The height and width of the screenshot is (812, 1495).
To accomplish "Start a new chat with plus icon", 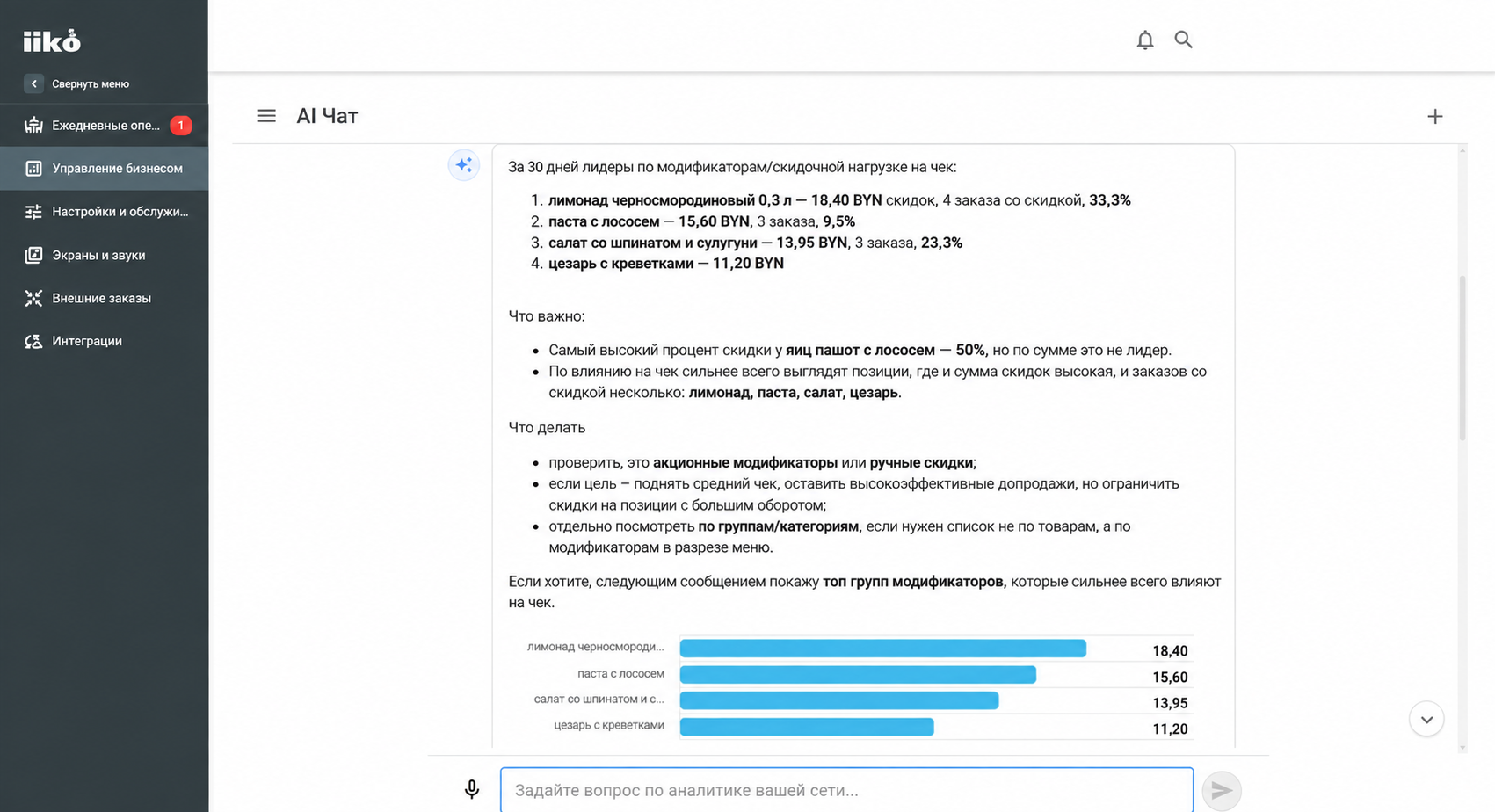I will click(x=1434, y=116).
